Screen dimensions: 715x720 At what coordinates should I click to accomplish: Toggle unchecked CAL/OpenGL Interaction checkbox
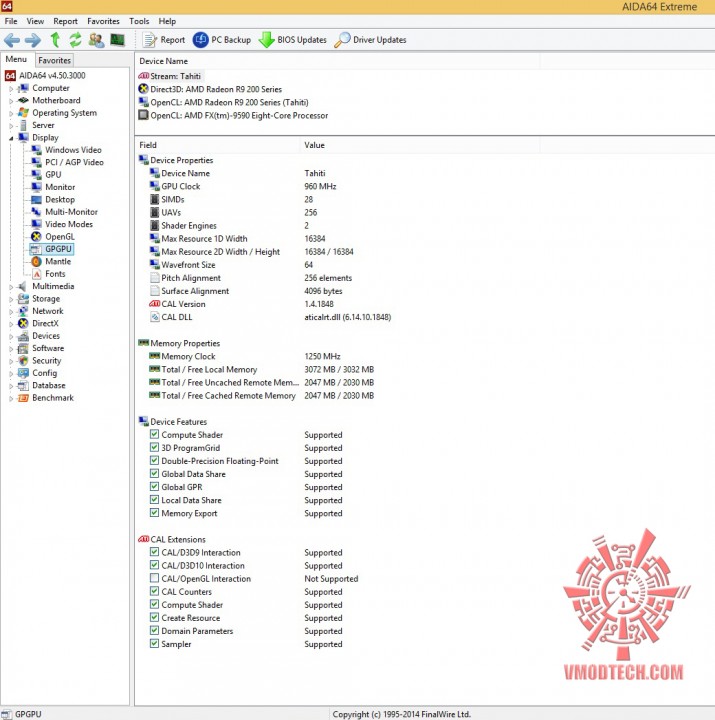[154, 578]
